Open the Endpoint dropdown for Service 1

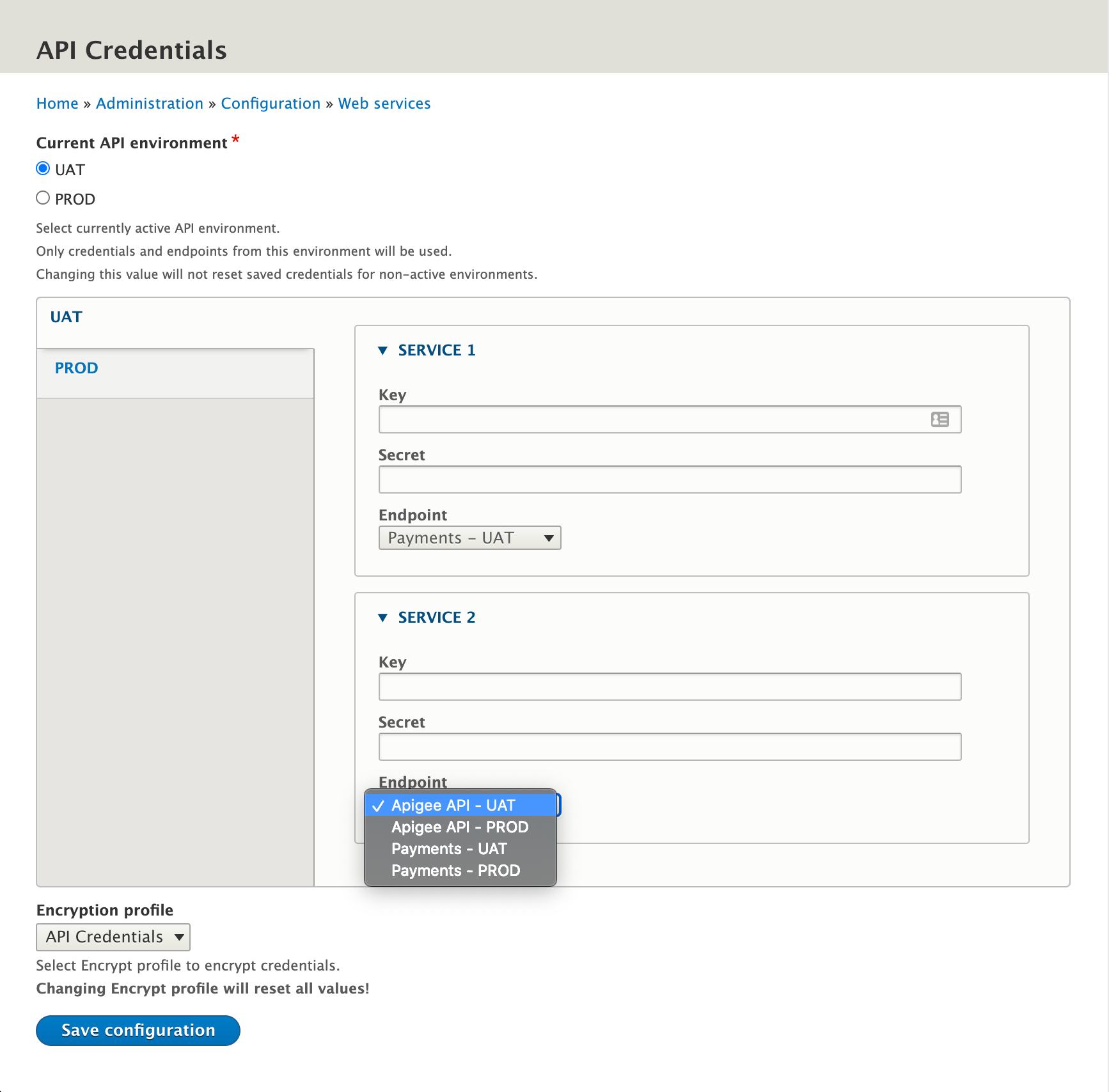coord(469,537)
